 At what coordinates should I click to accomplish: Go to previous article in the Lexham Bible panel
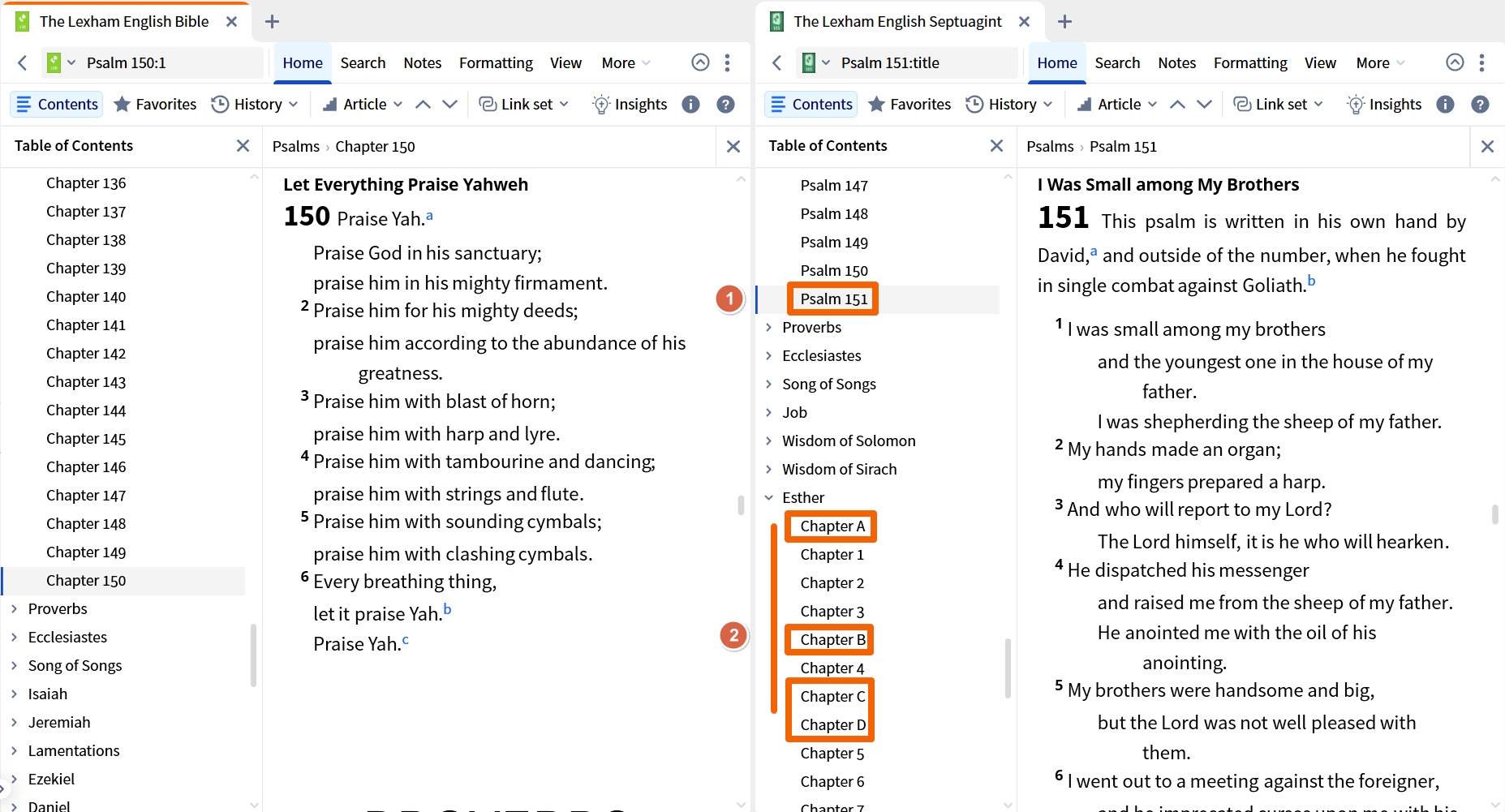click(423, 104)
